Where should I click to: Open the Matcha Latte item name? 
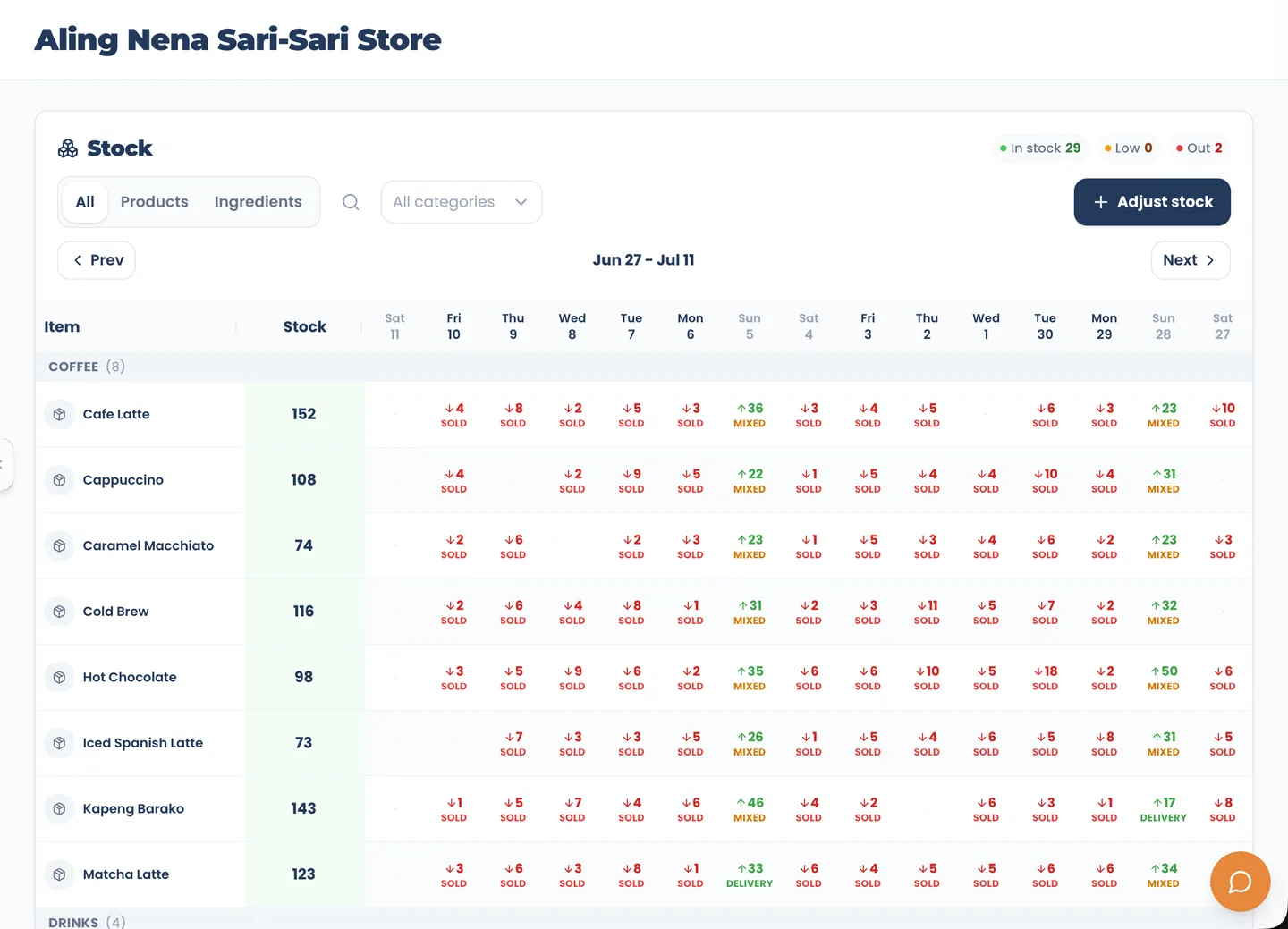tap(126, 874)
